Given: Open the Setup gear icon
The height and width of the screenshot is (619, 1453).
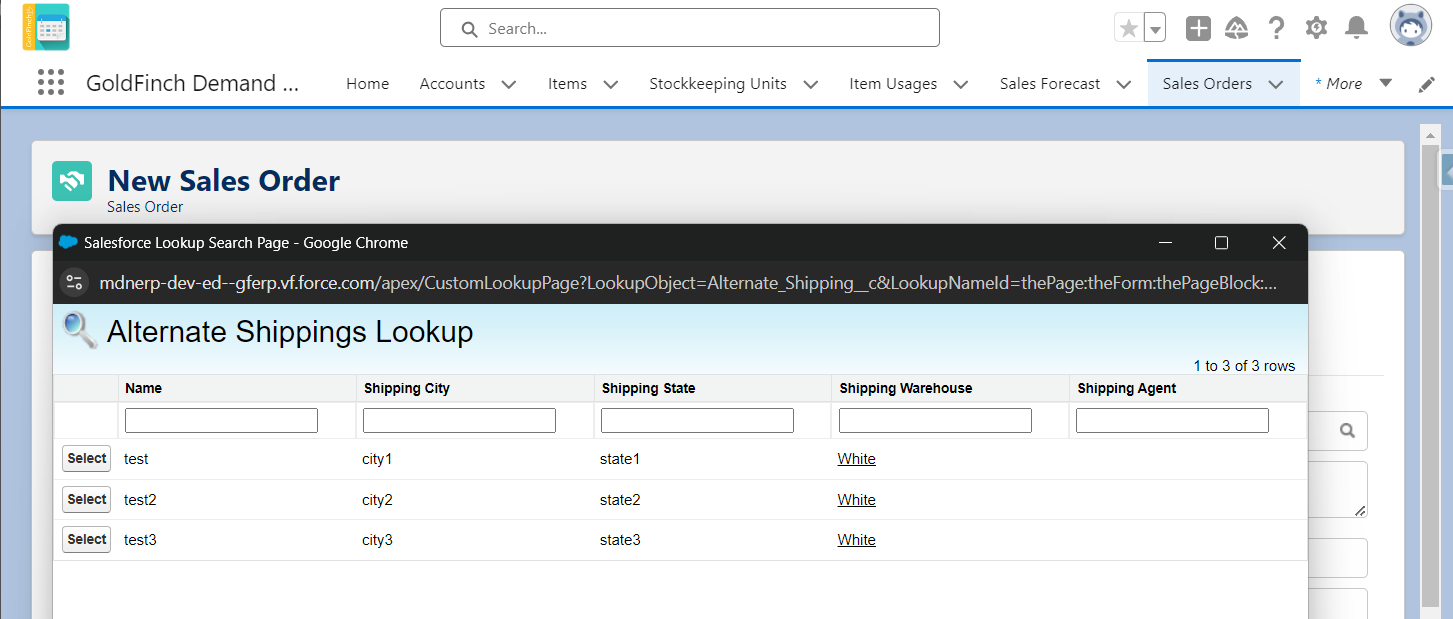Looking at the screenshot, I should pos(1316,28).
